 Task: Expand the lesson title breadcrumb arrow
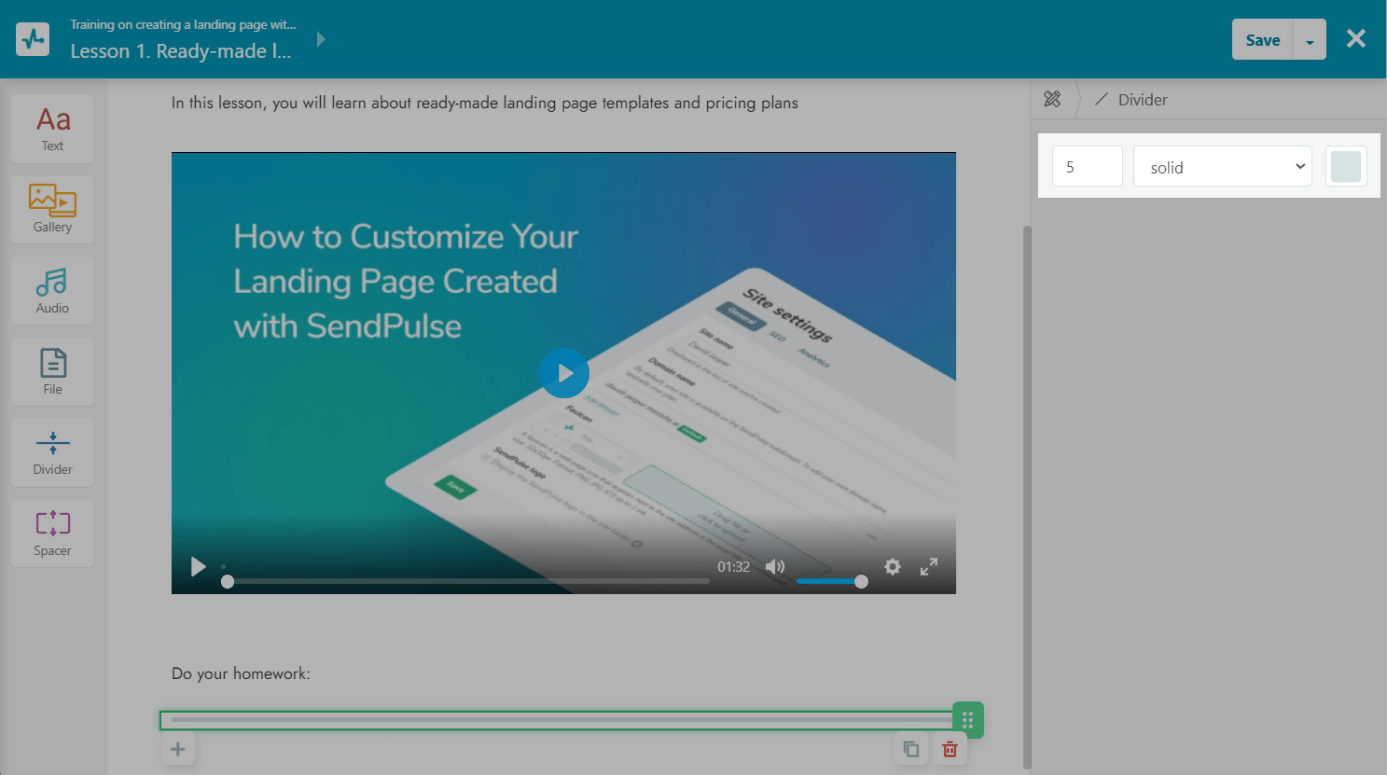click(x=321, y=40)
